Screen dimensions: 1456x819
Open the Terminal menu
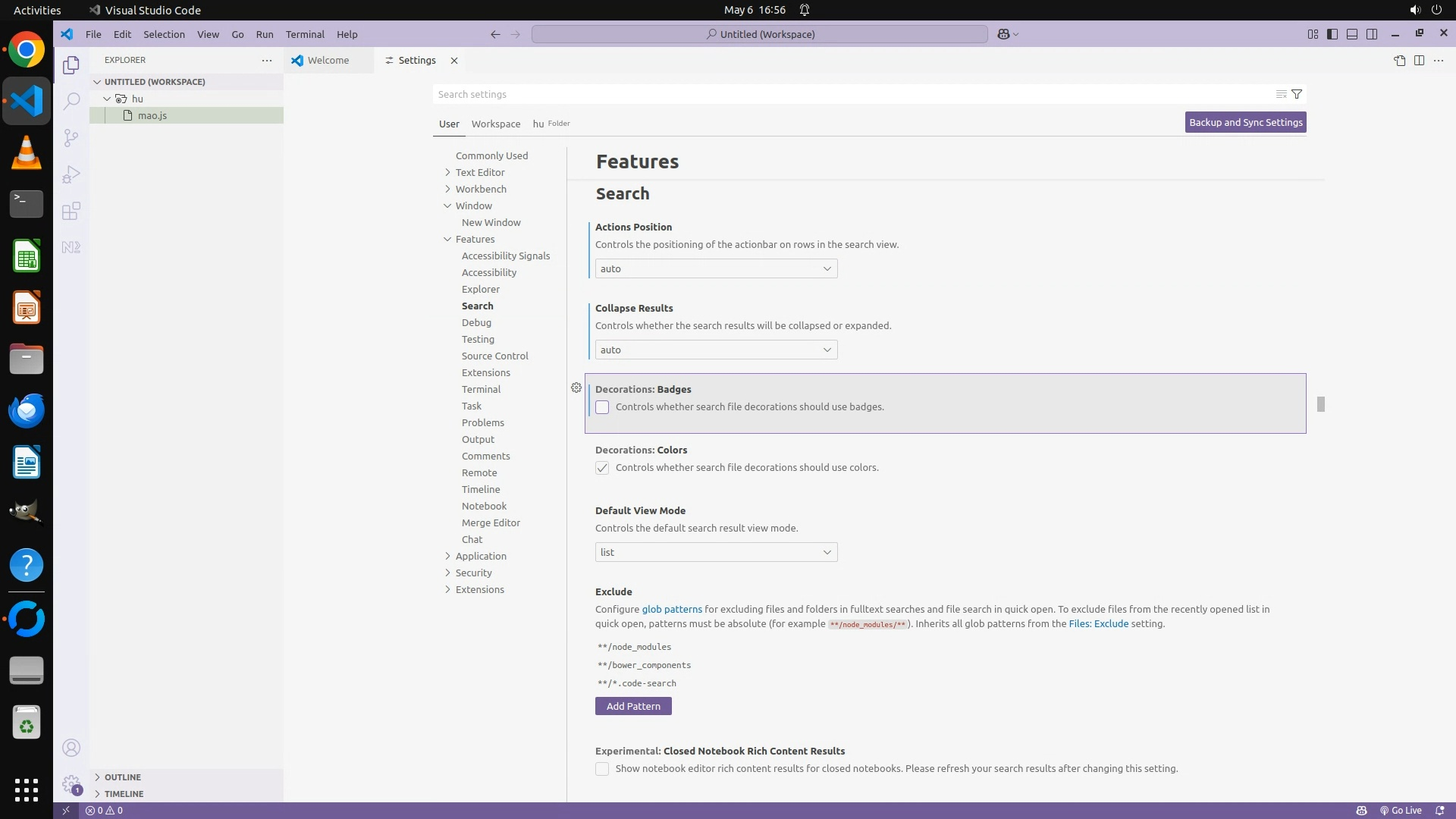click(305, 34)
